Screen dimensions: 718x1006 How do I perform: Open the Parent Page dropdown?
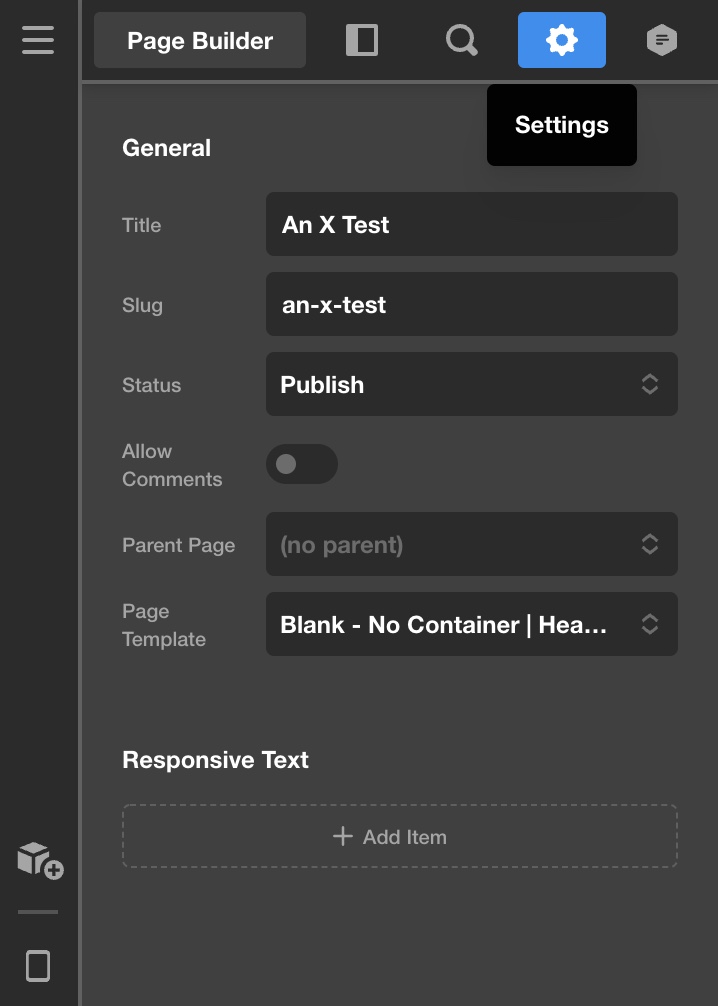click(x=472, y=544)
